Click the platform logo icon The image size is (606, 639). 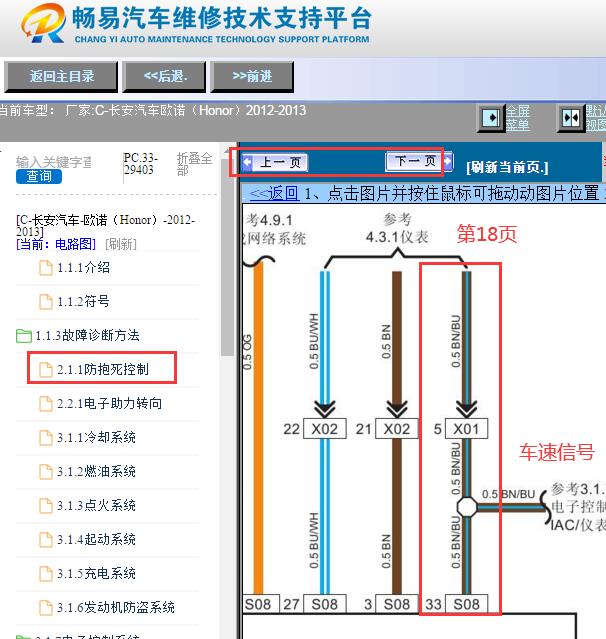point(44,23)
